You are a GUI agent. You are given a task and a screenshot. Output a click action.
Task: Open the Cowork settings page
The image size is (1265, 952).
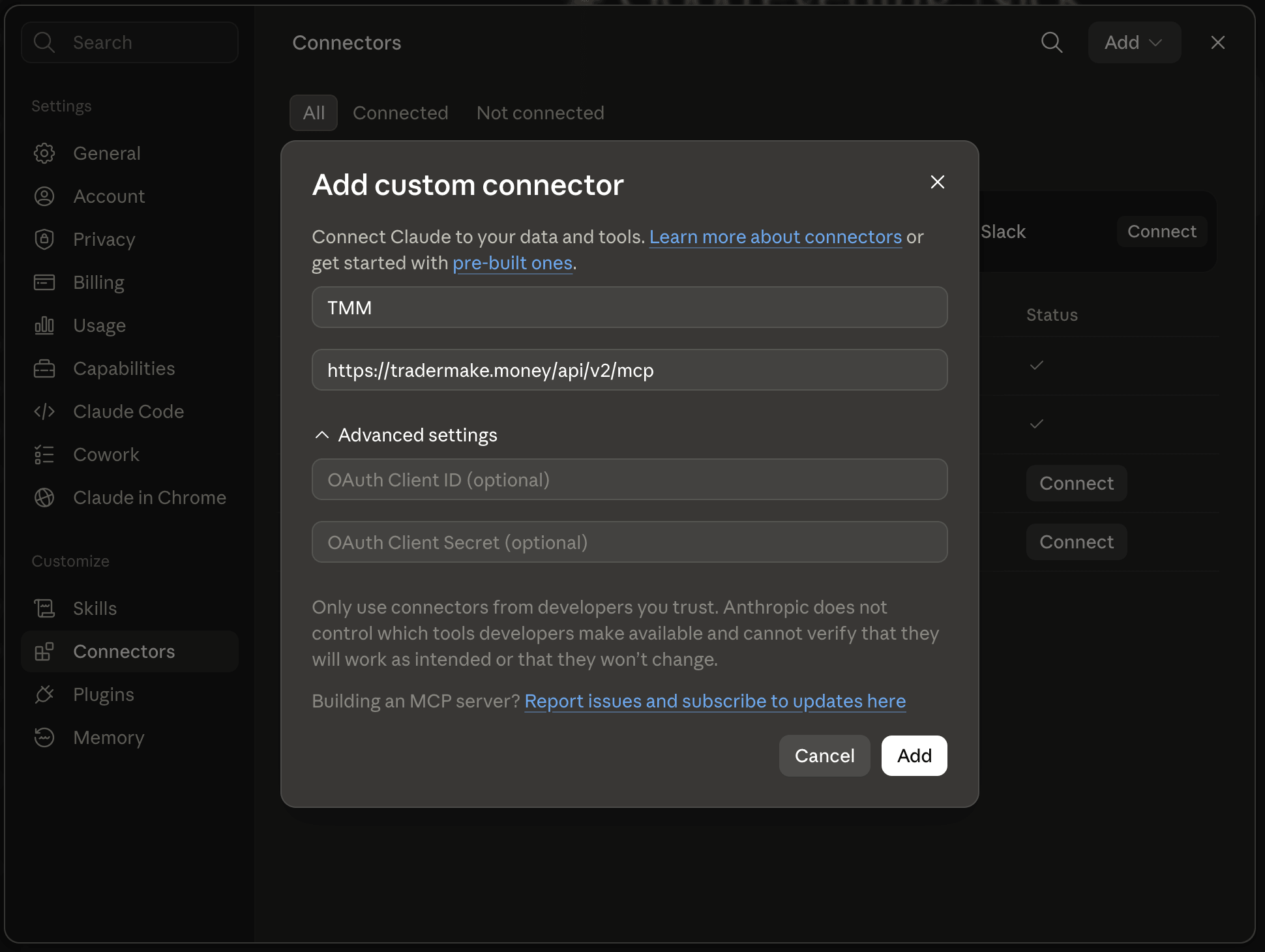point(130,454)
